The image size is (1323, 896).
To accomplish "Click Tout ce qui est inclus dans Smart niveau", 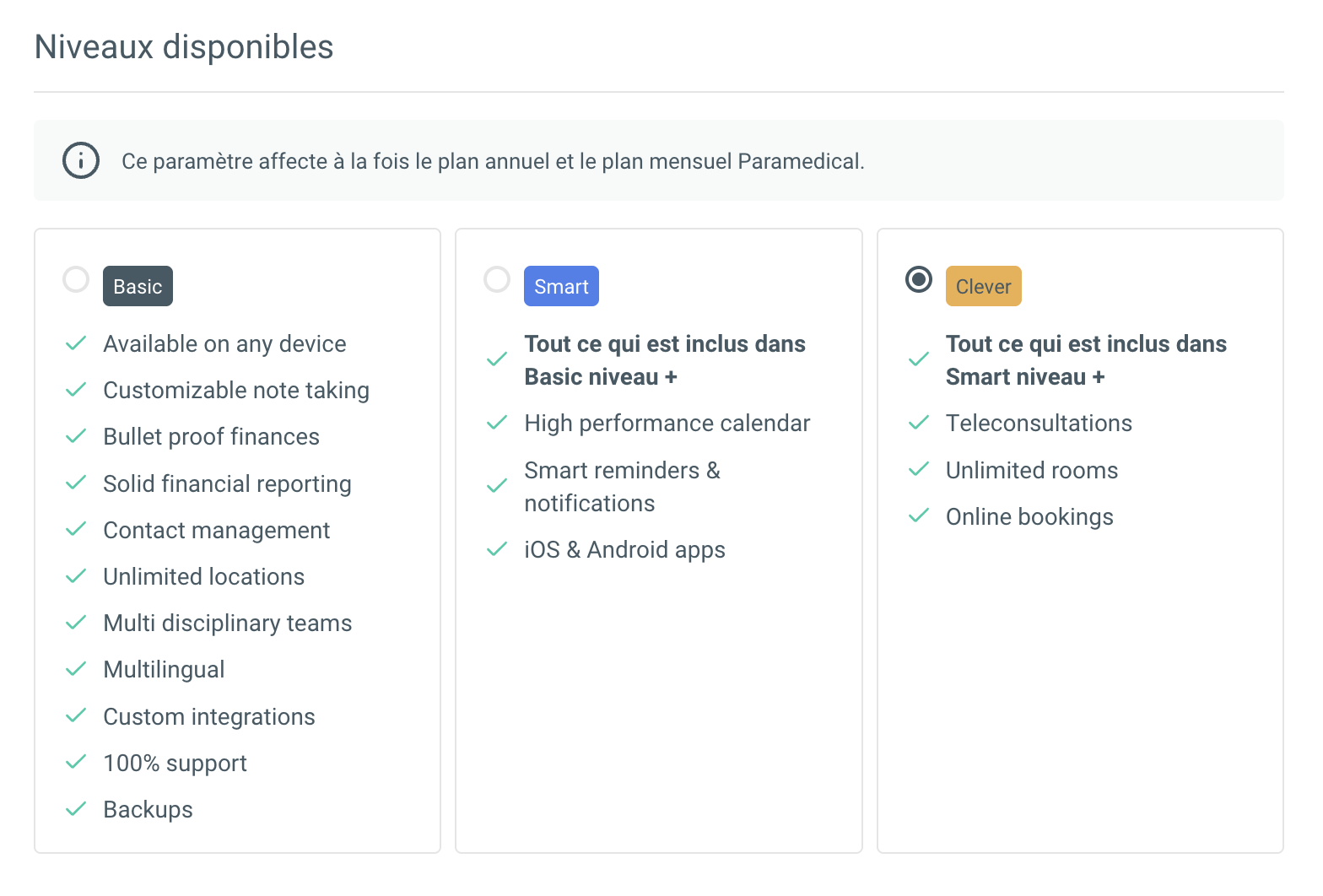I will (1085, 360).
